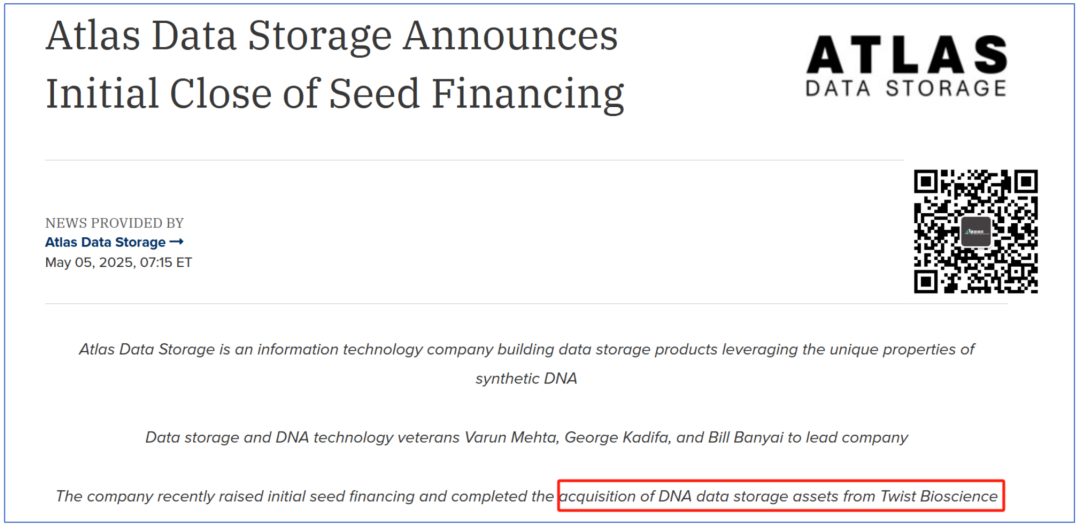Click the "NEWS PROVIDED BY" label
This screenshot has height=527, width=1080.
tap(115, 223)
